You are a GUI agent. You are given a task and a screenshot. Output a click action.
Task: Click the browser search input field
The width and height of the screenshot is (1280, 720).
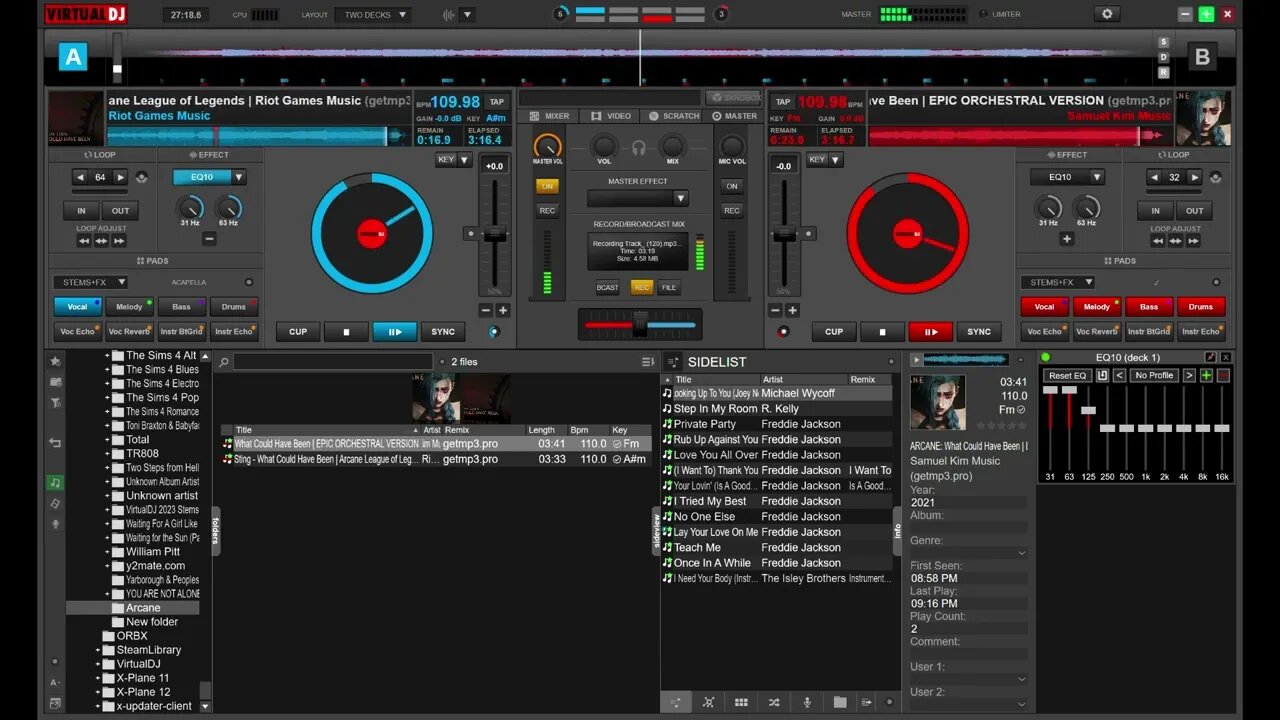coord(334,362)
